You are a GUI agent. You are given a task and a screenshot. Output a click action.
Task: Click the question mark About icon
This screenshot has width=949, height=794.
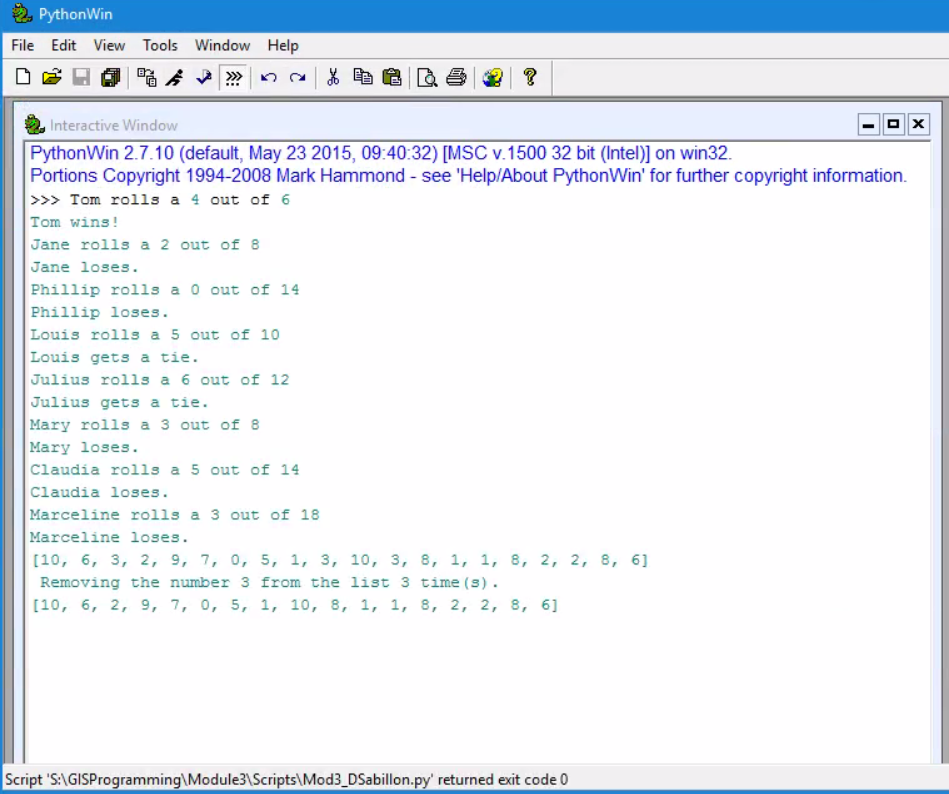pos(530,77)
